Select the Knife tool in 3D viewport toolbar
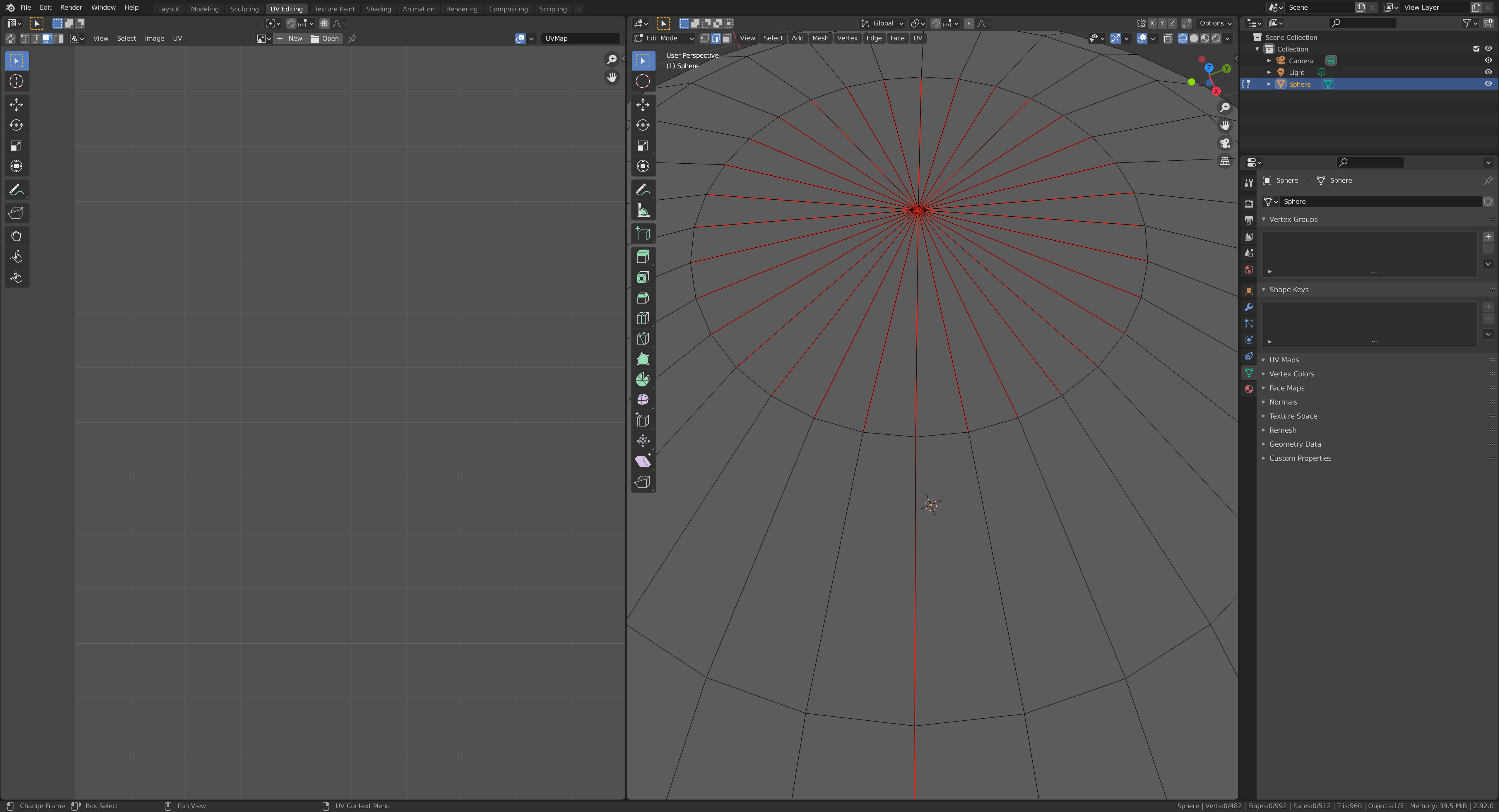The width and height of the screenshot is (1499, 812). click(x=642, y=338)
